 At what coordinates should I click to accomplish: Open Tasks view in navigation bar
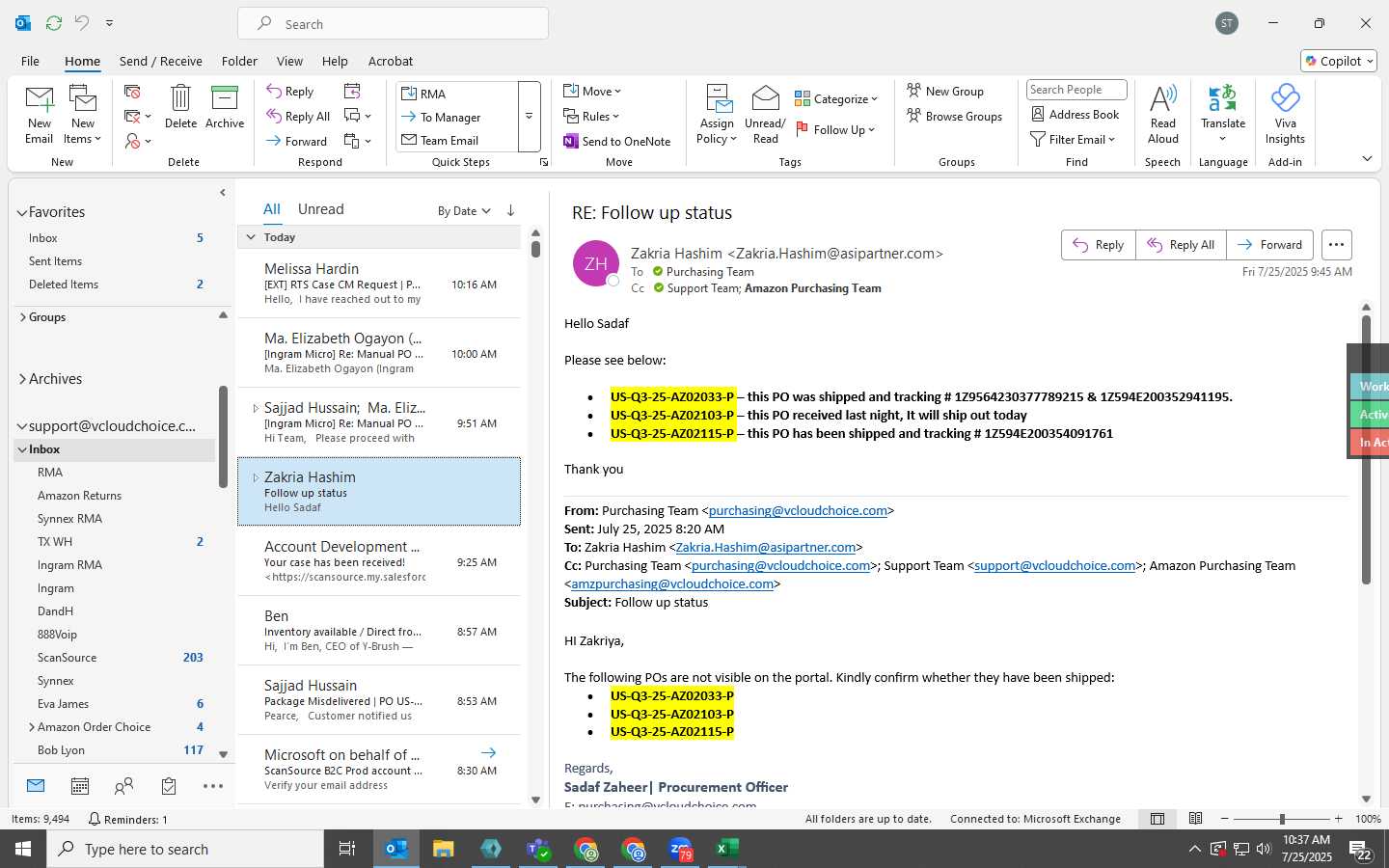point(169,786)
